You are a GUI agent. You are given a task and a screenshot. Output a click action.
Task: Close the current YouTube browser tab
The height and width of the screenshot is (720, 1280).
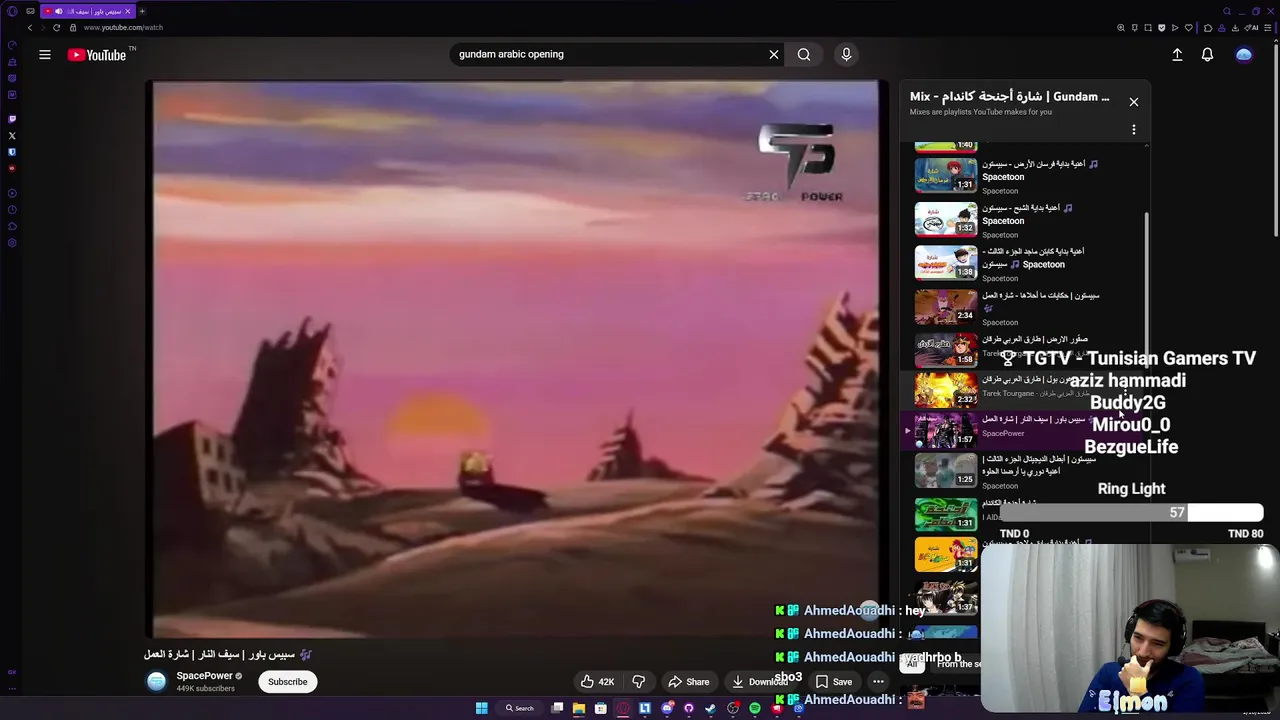(127, 11)
